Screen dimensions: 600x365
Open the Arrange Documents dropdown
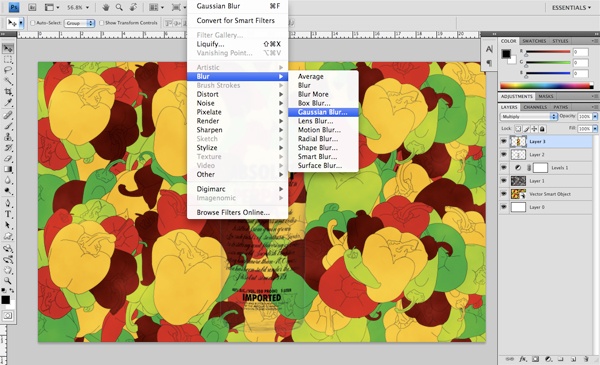pyautogui.click(x=156, y=7)
